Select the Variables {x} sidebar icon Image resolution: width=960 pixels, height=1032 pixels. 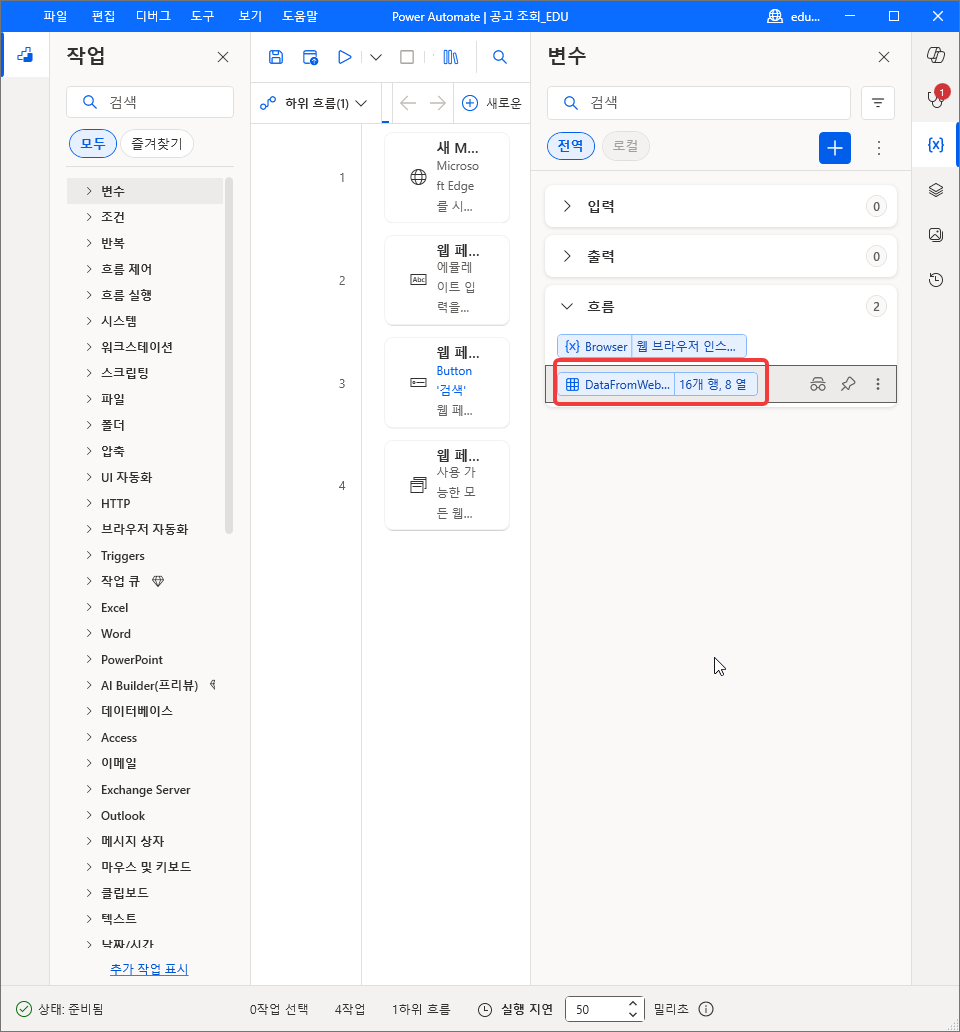pos(936,145)
